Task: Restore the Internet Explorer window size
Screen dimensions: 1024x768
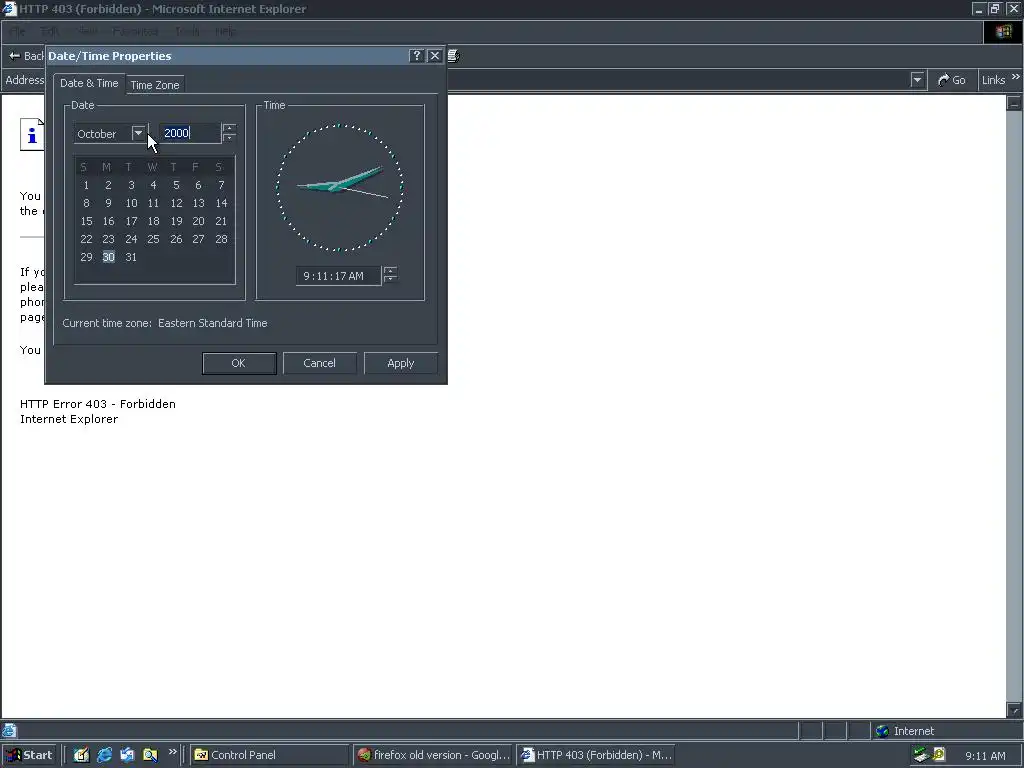Action: point(995,9)
